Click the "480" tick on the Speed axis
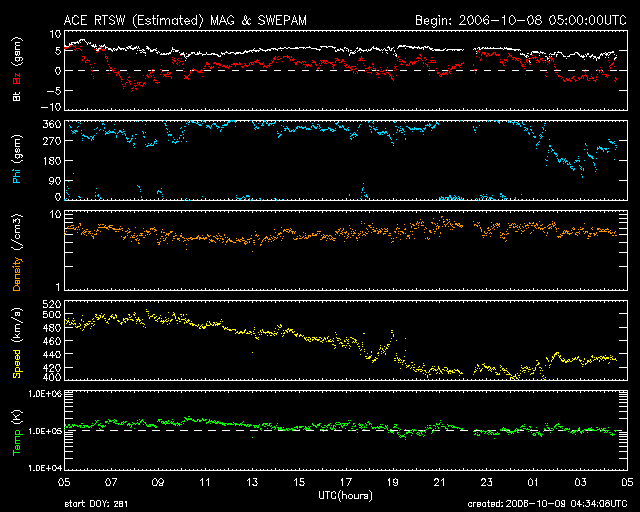640x512 pixels. pos(52,328)
